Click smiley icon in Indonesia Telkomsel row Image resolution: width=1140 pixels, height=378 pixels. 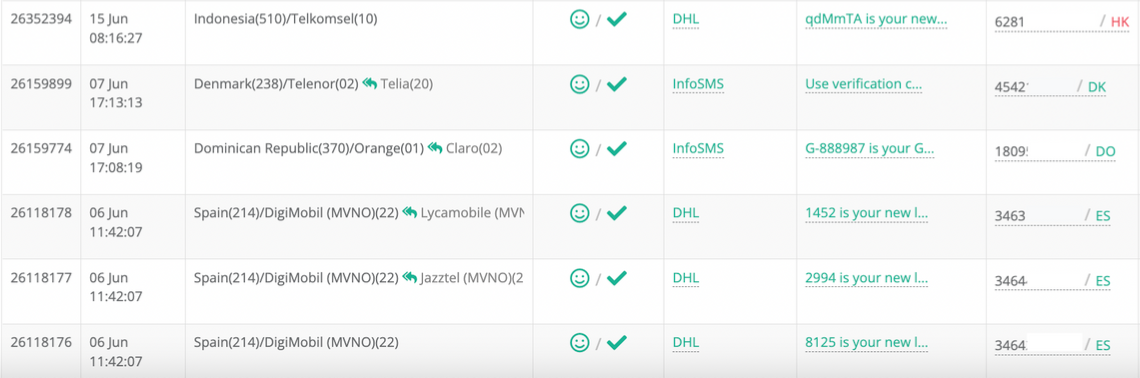579,20
